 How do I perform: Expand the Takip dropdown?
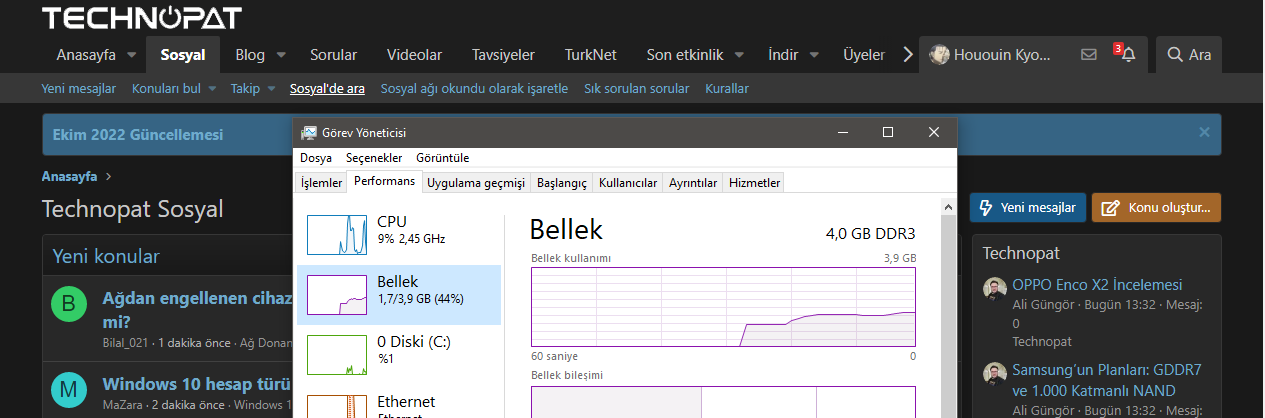click(x=270, y=89)
